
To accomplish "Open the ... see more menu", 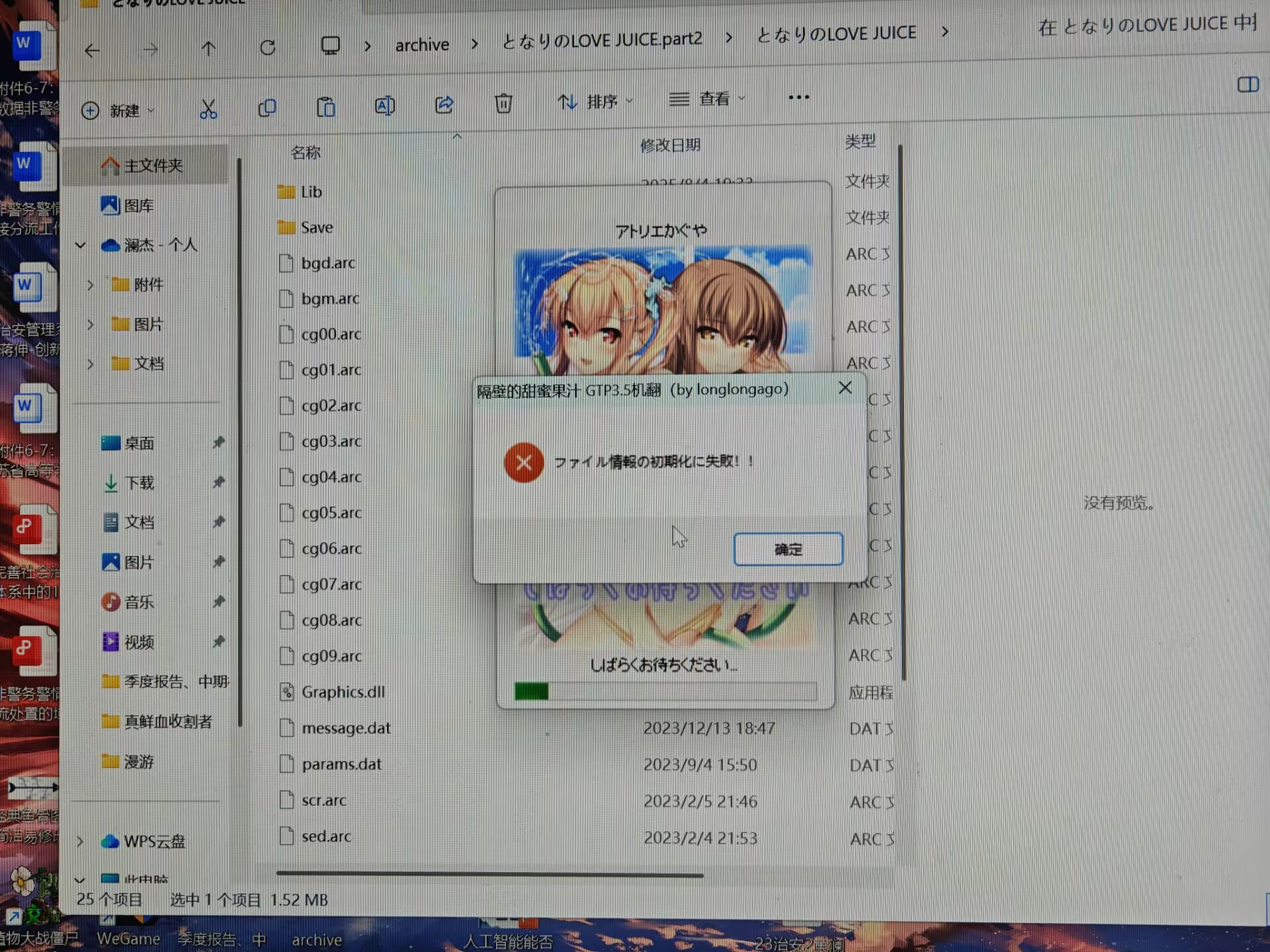I will 798,97.
